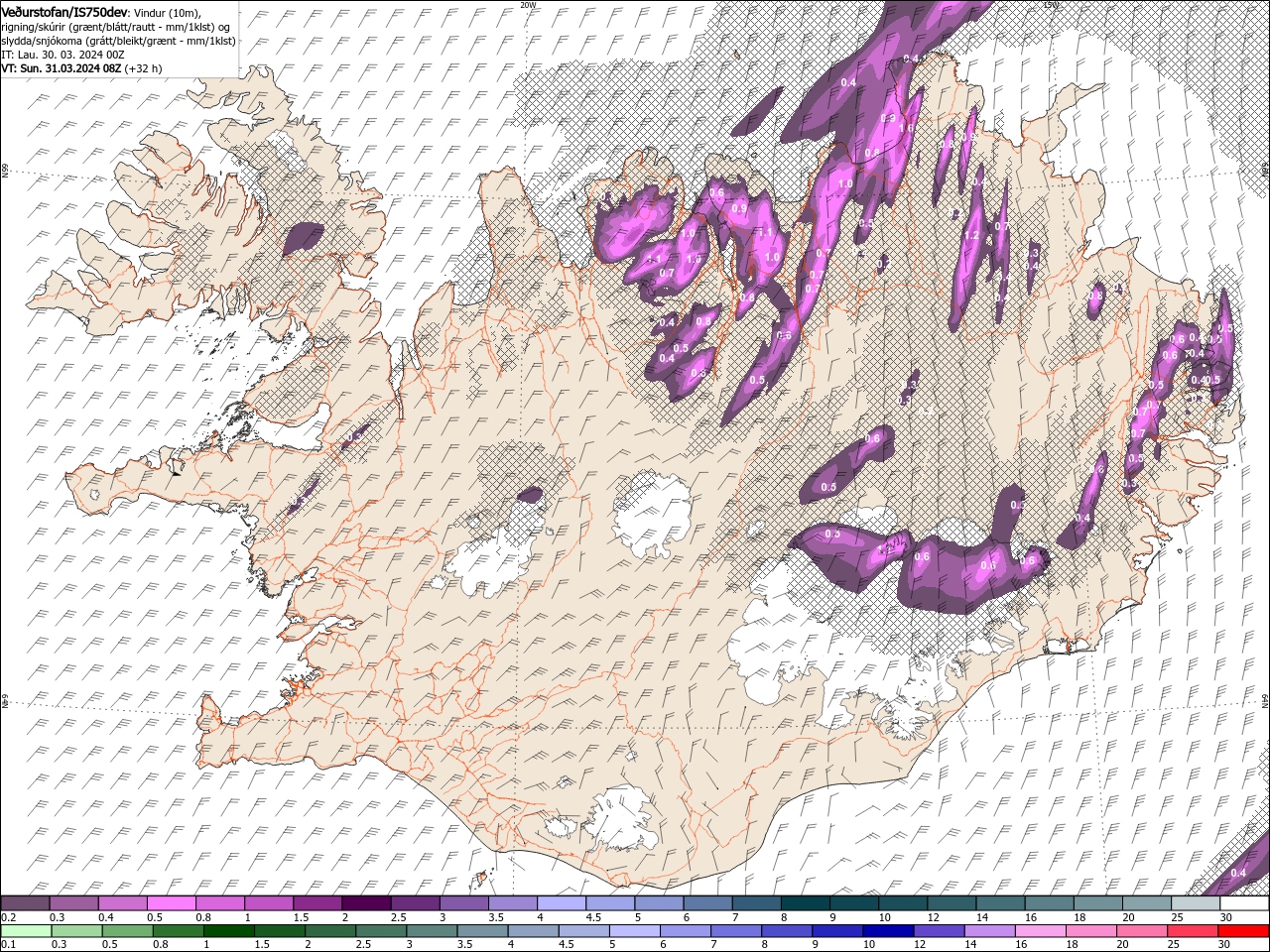Select the white 30 swatch, upper scale
Screen dimensions: 1270x952
[1243, 903]
